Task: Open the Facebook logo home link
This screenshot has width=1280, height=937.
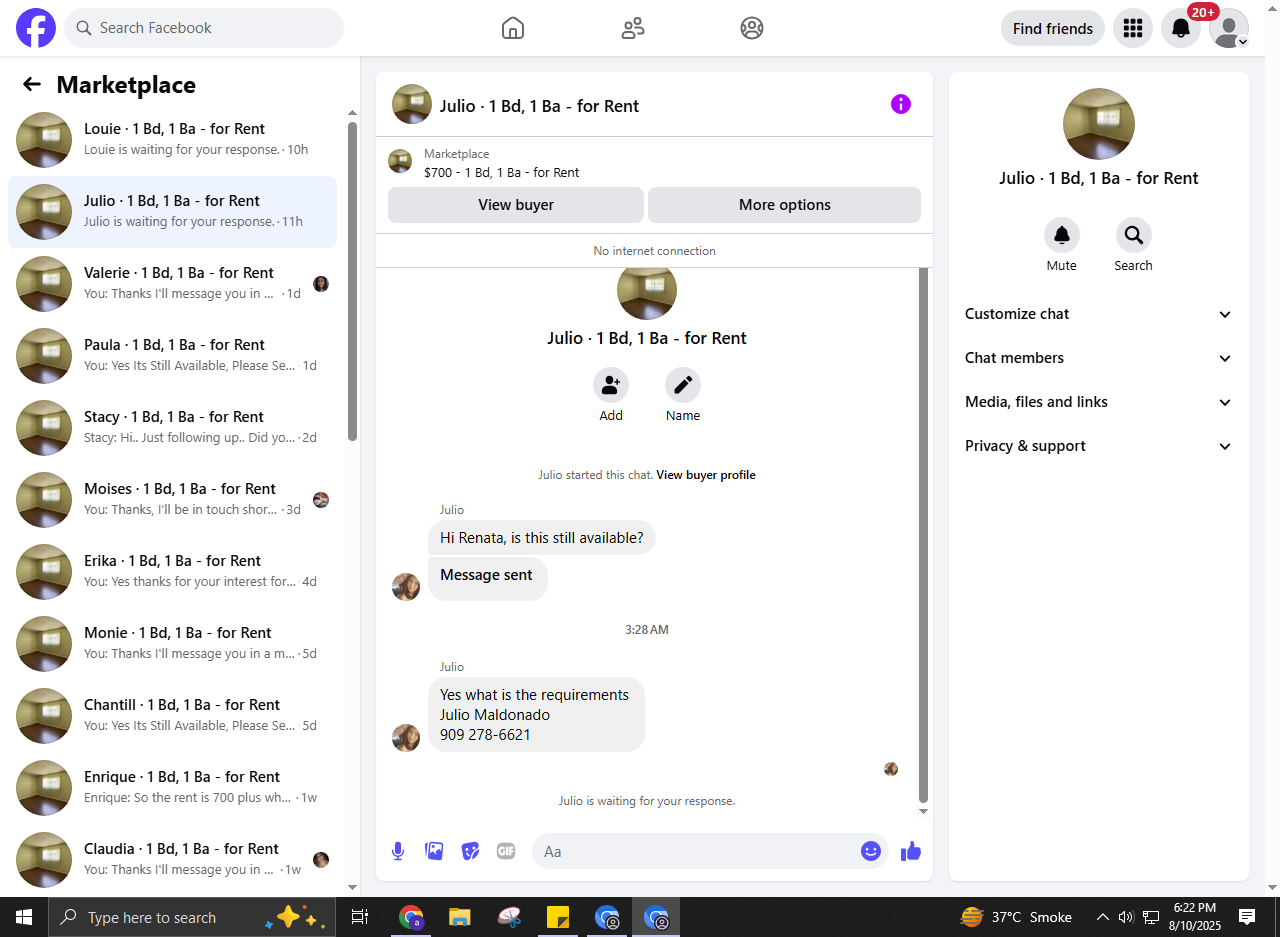Action: 36,28
